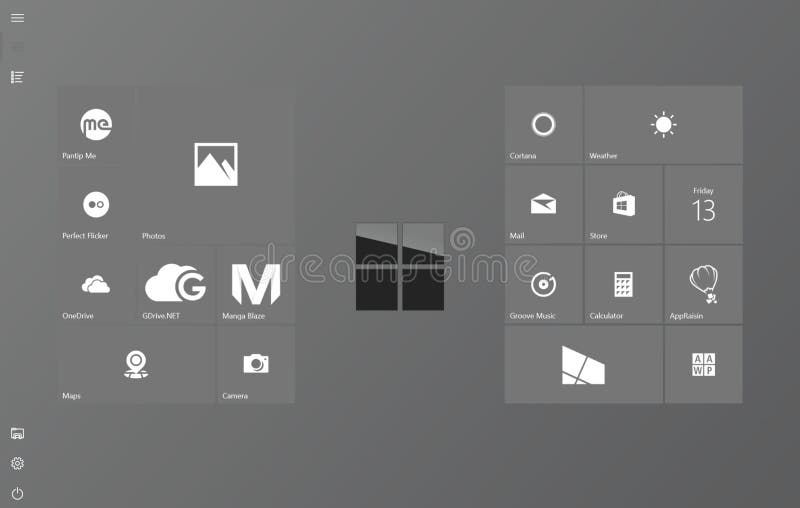Open the AppRaisin balloon tile
This screenshot has width=800, height=508.
704,285
